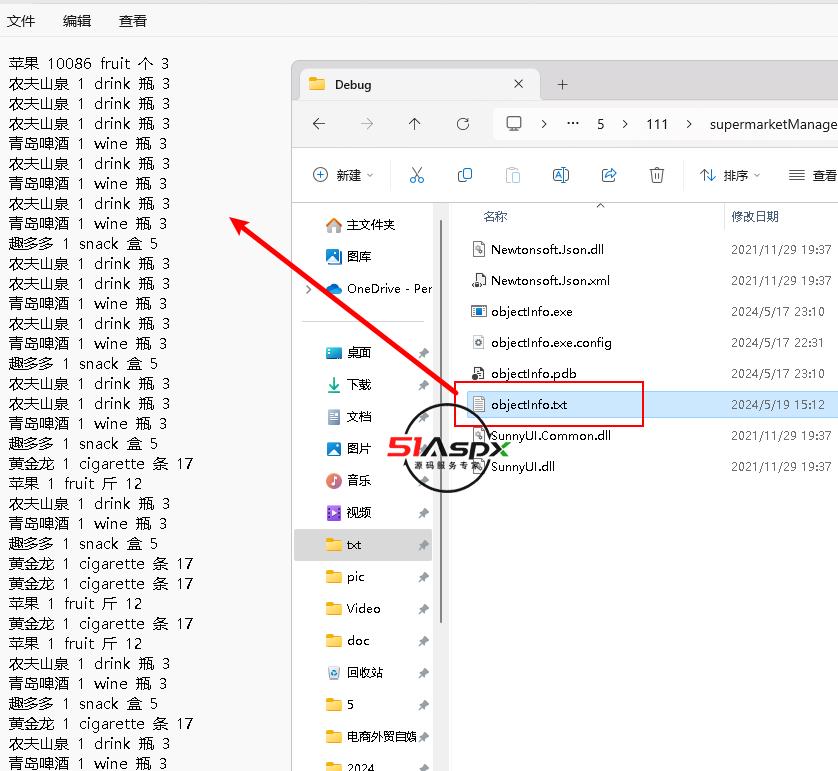The height and width of the screenshot is (771, 838).
Task: Unpin 下载 using its pin icon
Action: click(423, 385)
